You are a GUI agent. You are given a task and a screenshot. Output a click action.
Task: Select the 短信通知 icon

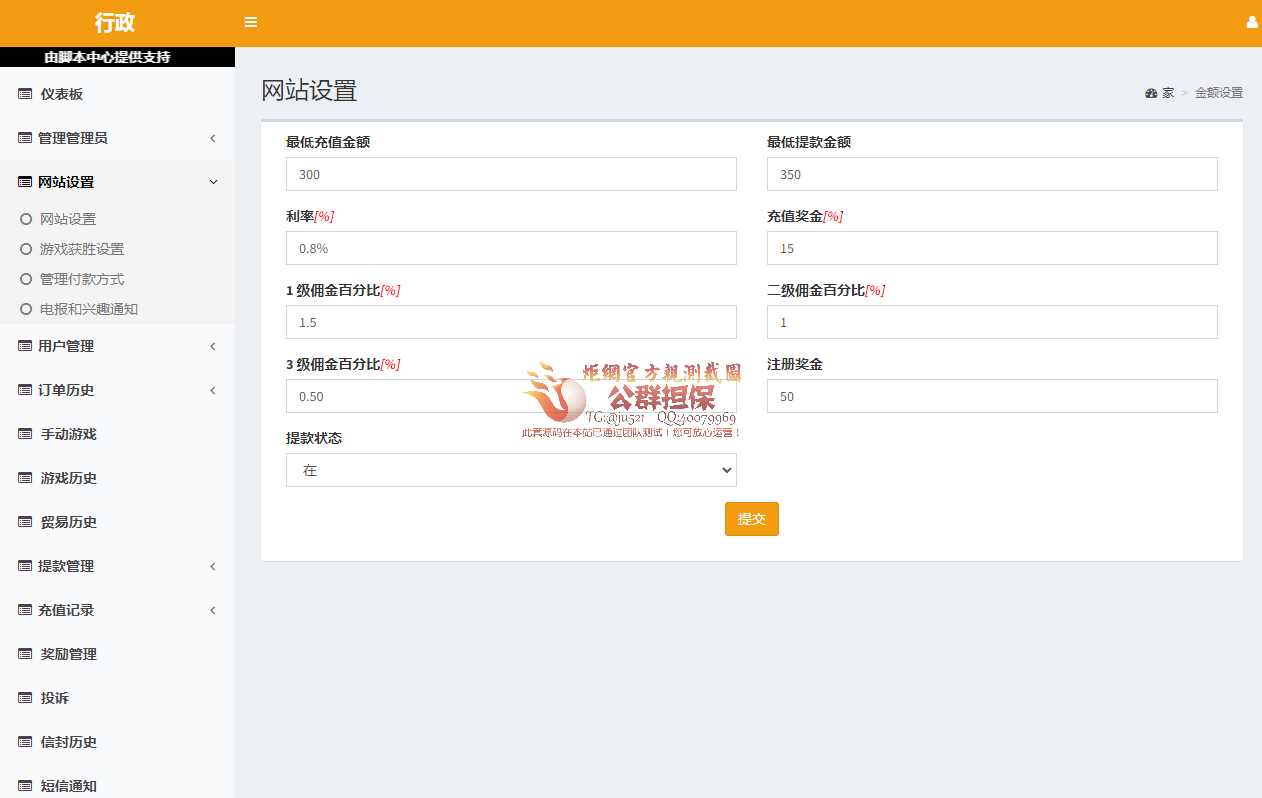pos(24,785)
